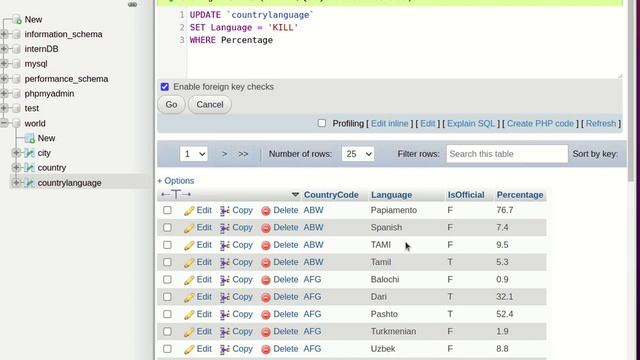Click the red Delete icon for Pashto row
The image size is (640, 360).
pyautogui.click(x=266, y=315)
